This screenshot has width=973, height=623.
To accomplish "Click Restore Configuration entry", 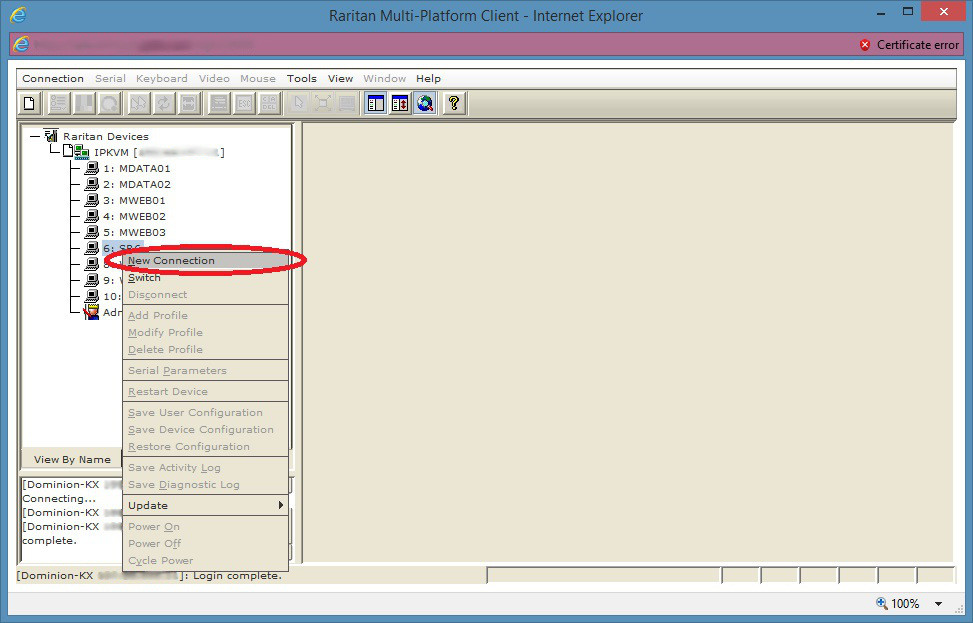I will click(x=205, y=447).
